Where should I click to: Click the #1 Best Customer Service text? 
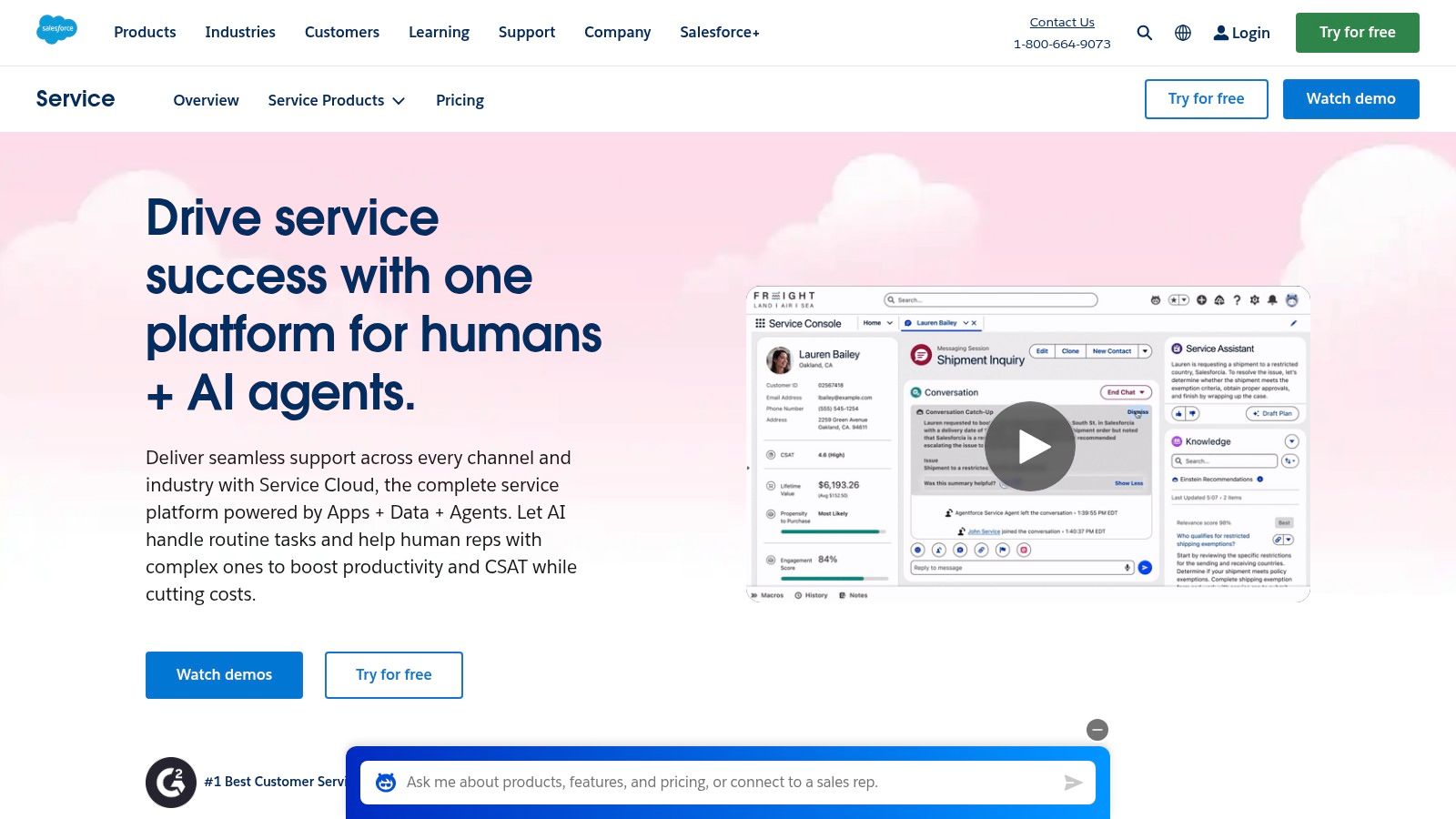click(x=275, y=782)
